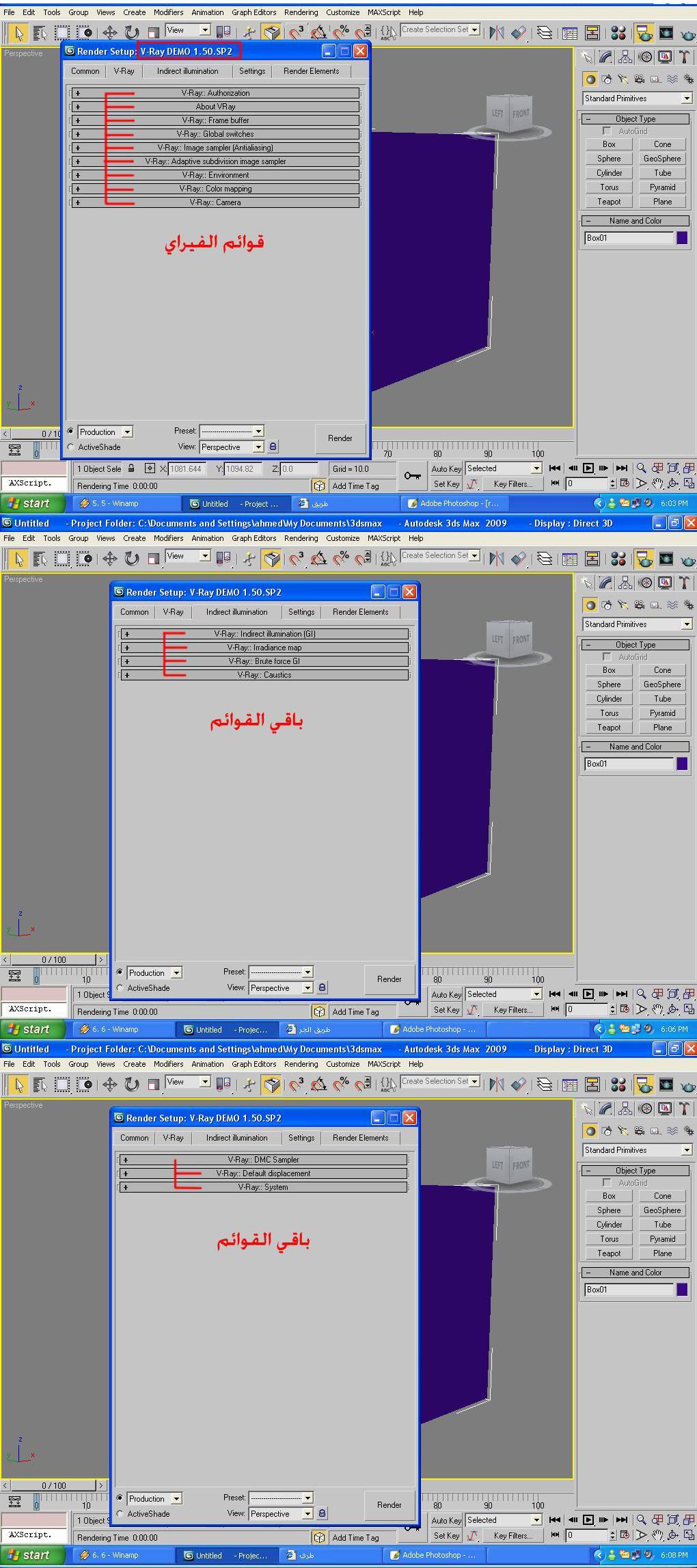Open Schematic View in the middle screenshot toolbar
Image resolution: width=697 pixels, height=1568 pixels.
coord(592,558)
